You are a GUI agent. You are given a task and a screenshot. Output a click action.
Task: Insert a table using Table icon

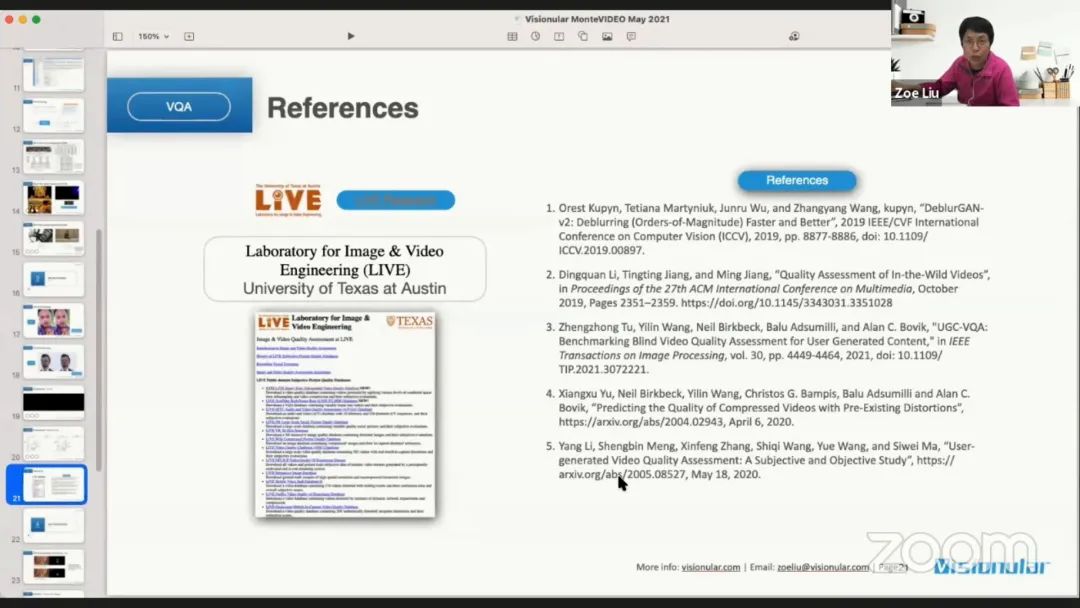(x=512, y=36)
